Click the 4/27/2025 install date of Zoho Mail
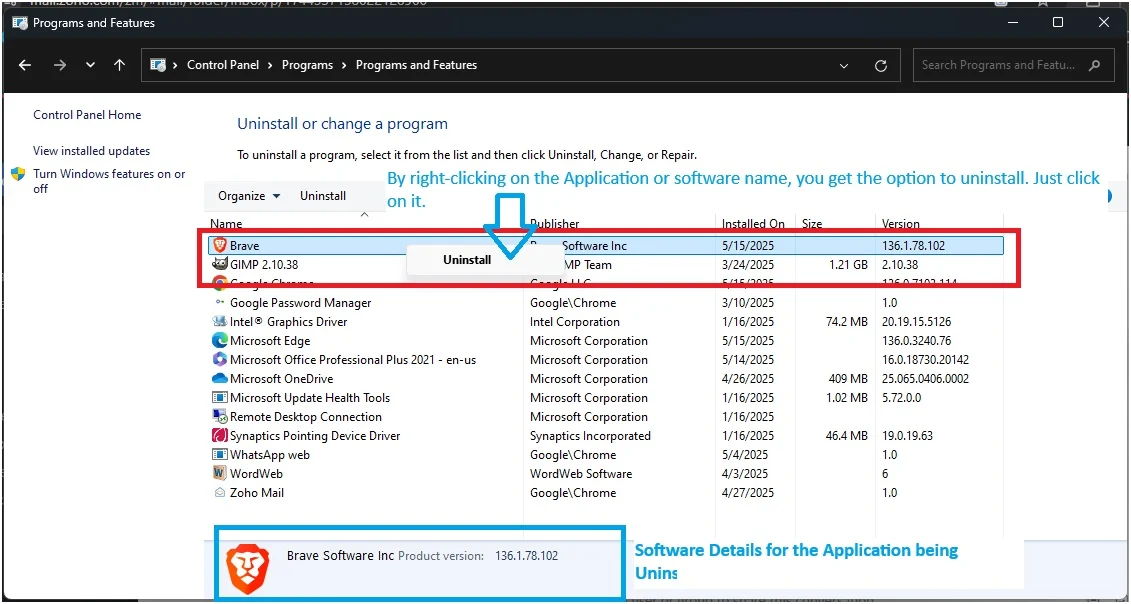Image resolution: width=1131 pixels, height=604 pixels. click(x=748, y=493)
